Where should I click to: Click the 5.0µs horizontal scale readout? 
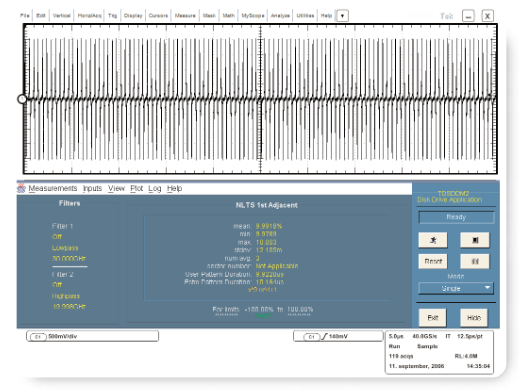[x=396, y=336]
